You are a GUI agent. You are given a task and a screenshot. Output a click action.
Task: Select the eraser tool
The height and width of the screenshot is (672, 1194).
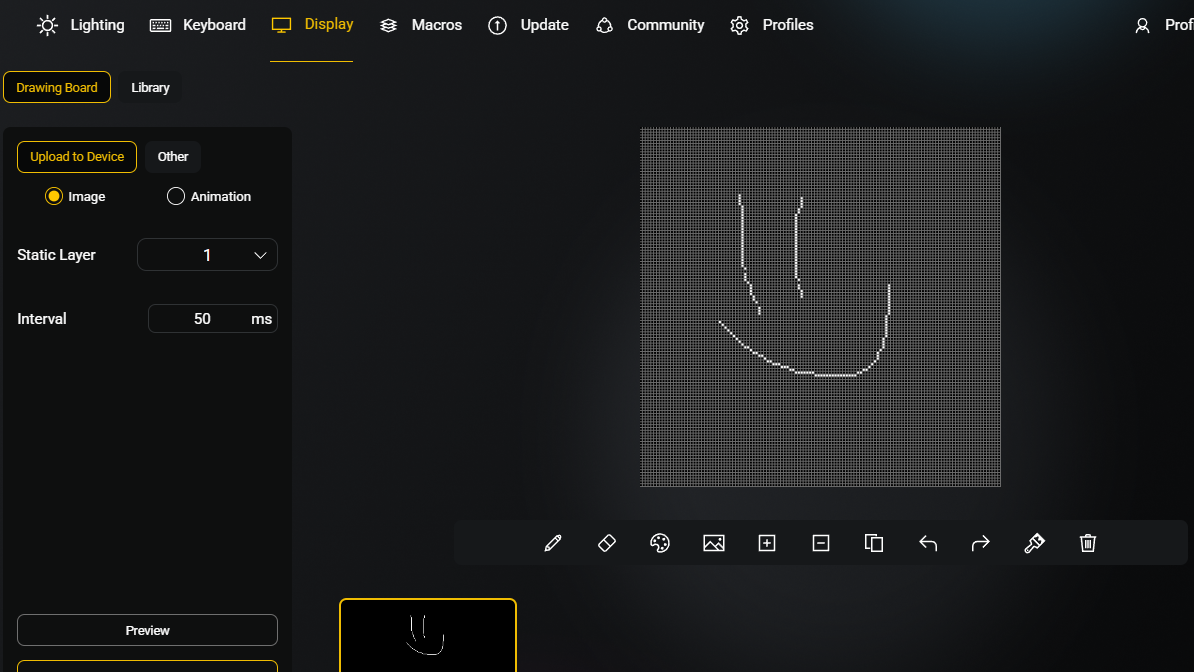606,543
